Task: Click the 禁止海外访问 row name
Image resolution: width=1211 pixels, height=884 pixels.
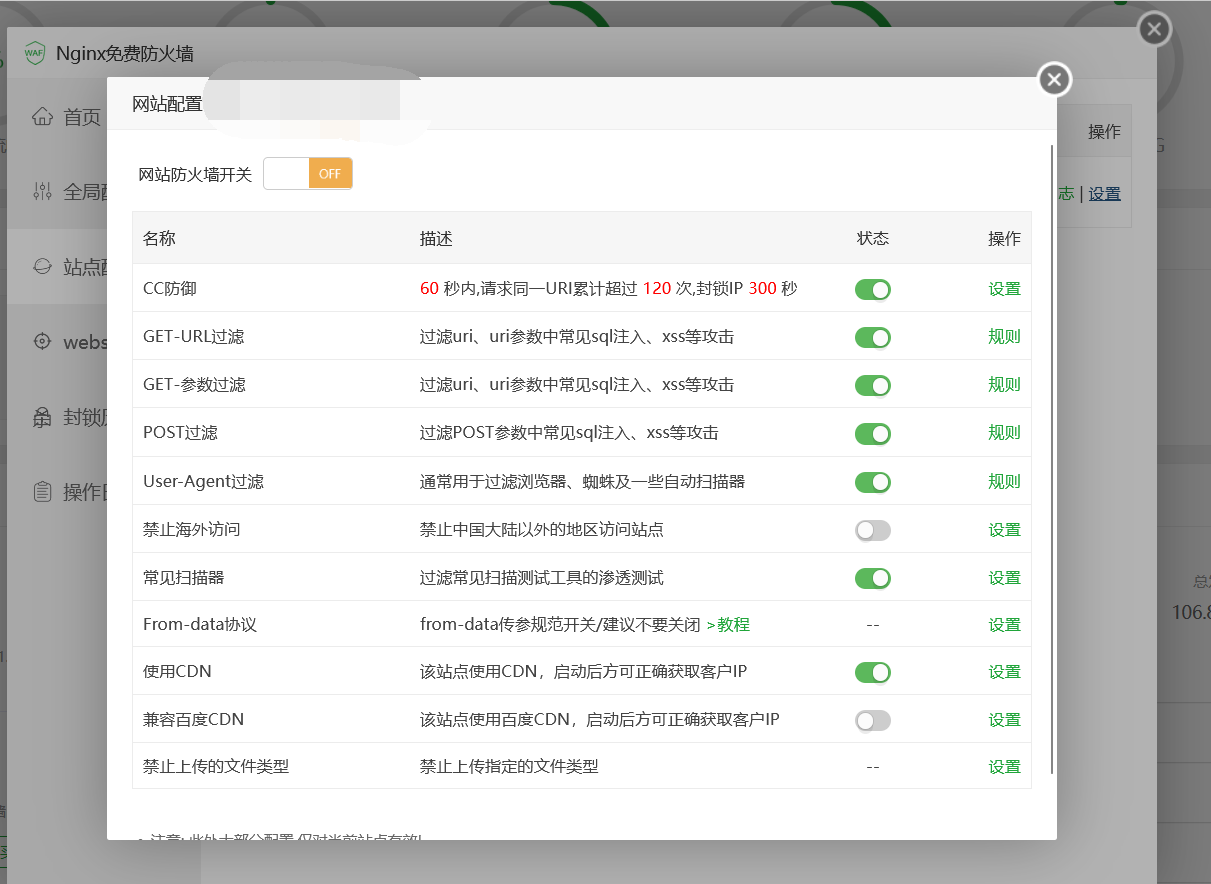Action: pyautogui.click(x=192, y=529)
